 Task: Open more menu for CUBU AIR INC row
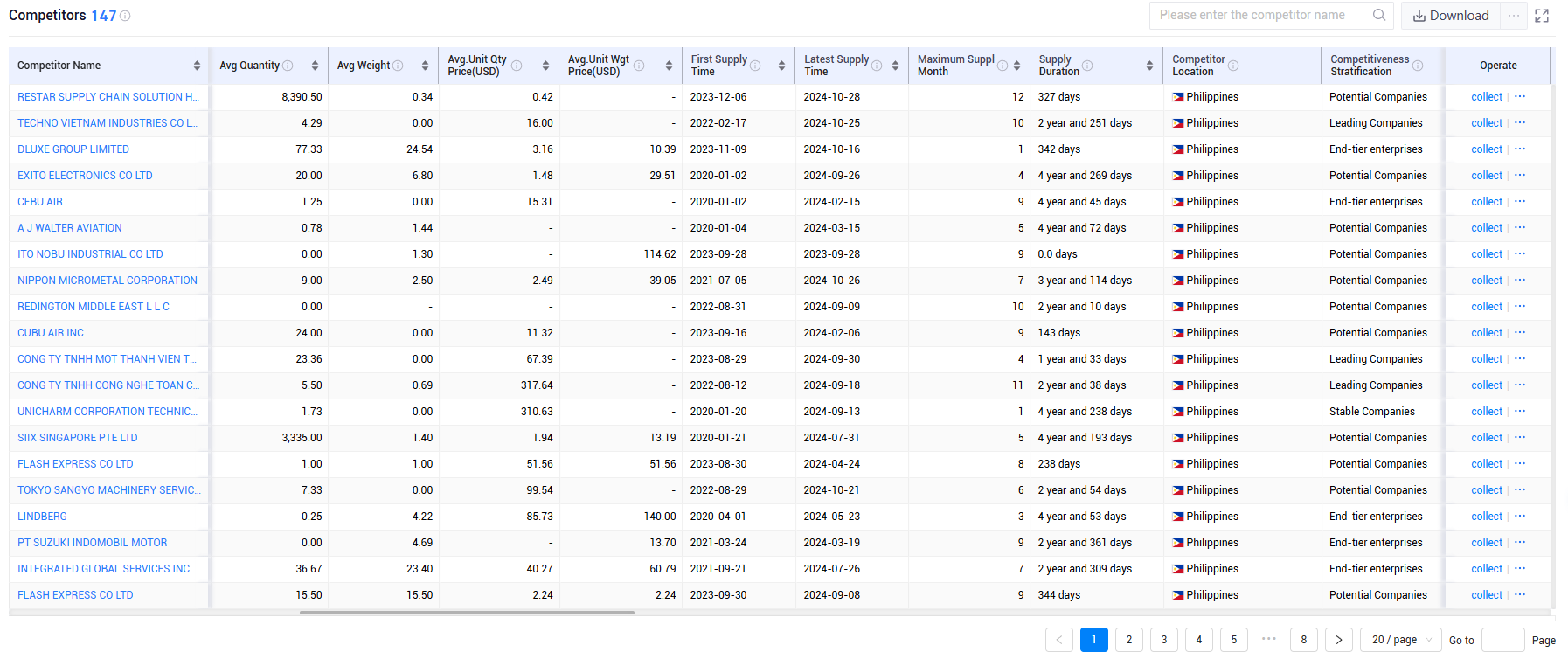tap(1520, 333)
